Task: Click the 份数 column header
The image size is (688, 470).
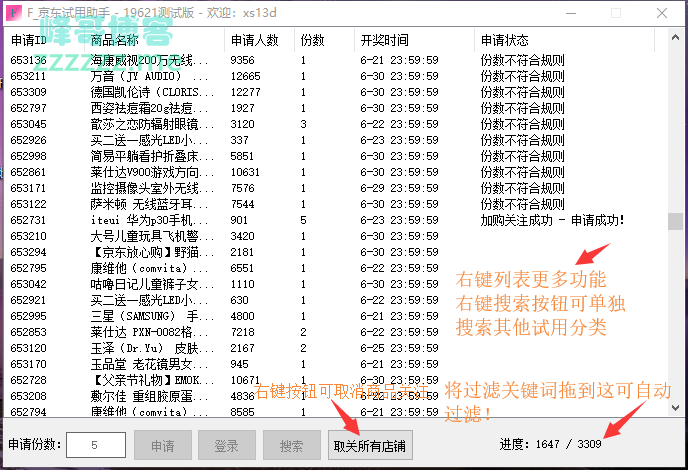Action: pyautogui.click(x=310, y=41)
